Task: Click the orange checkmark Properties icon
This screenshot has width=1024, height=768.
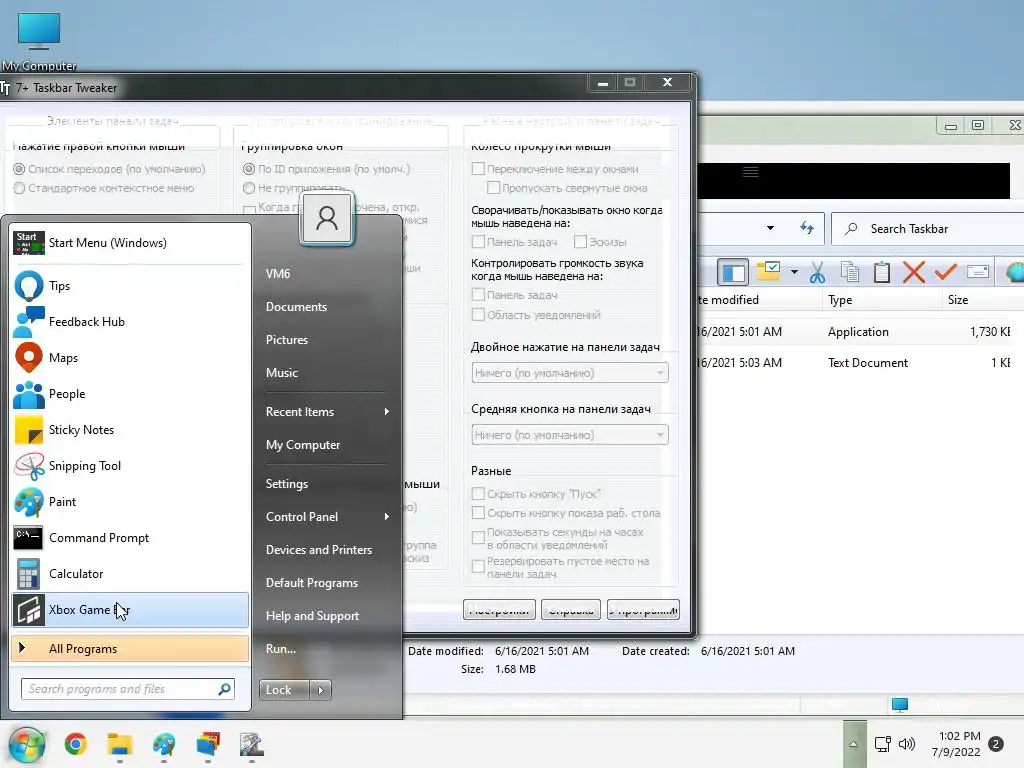Action: pos(946,271)
